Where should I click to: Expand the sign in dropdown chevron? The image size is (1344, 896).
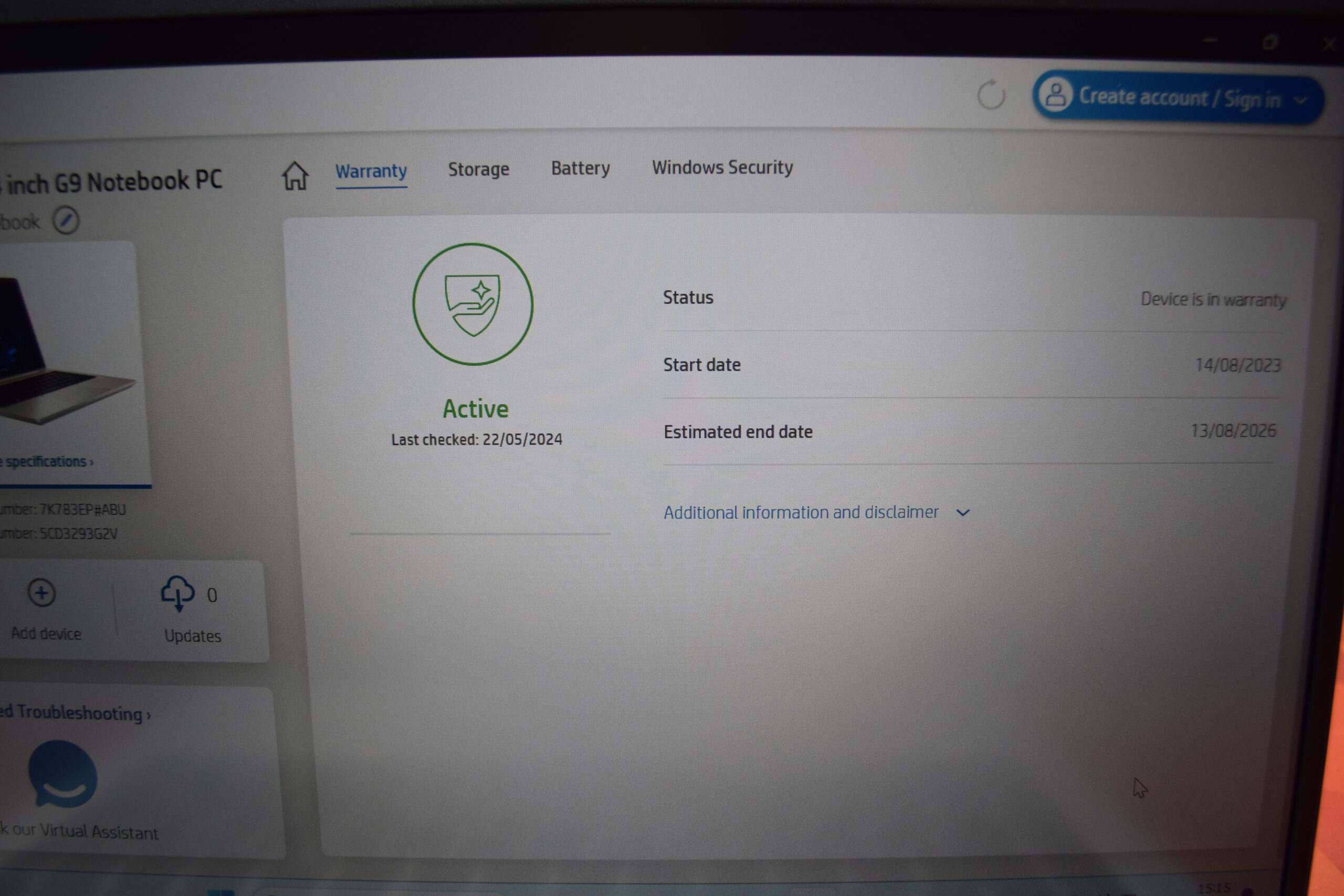click(x=1301, y=101)
